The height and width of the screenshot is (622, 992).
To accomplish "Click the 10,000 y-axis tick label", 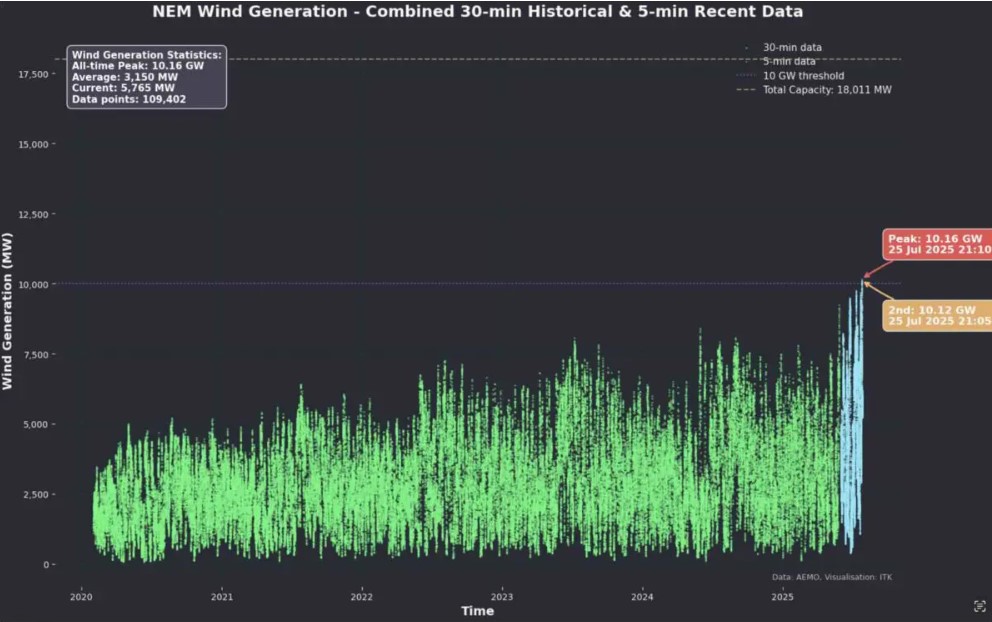I will (x=34, y=285).
